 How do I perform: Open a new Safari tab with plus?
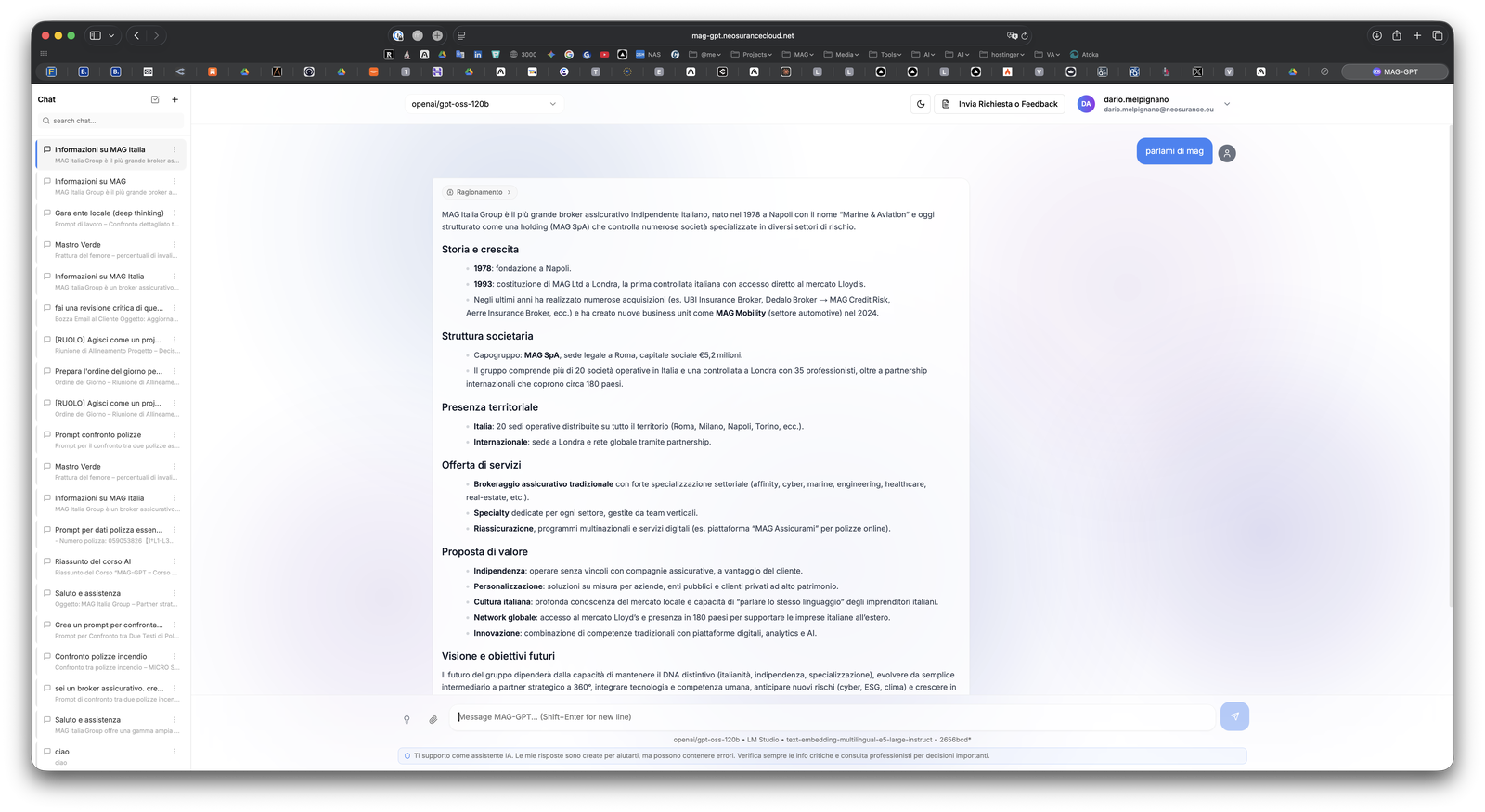(1417, 35)
